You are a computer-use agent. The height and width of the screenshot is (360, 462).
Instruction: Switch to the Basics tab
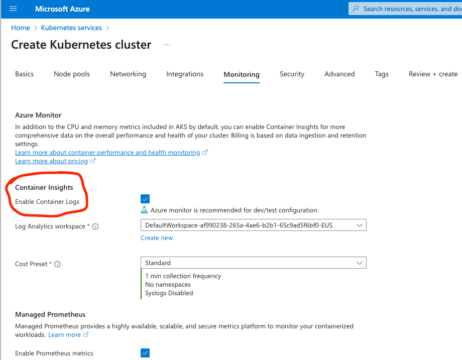[24, 74]
